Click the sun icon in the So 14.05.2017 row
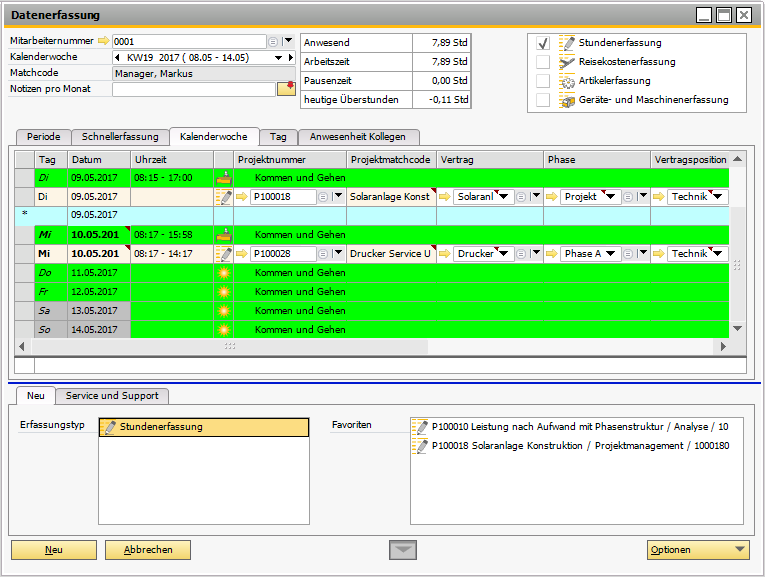This screenshot has height=577, width=765. pyautogui.click(x=224, y=330)
